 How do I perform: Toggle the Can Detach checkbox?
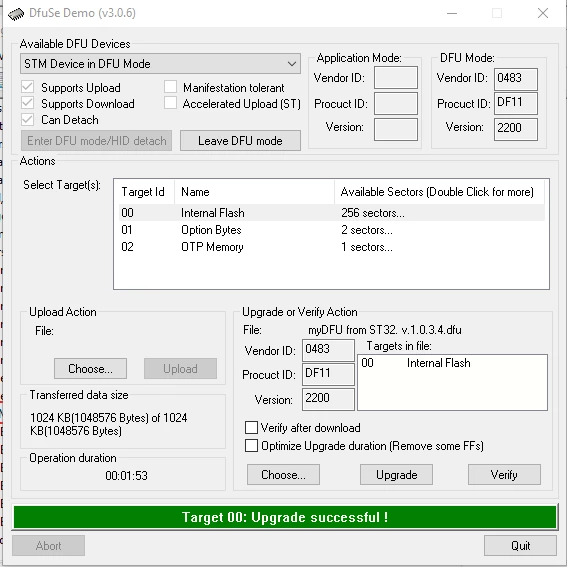coord(27,119)
